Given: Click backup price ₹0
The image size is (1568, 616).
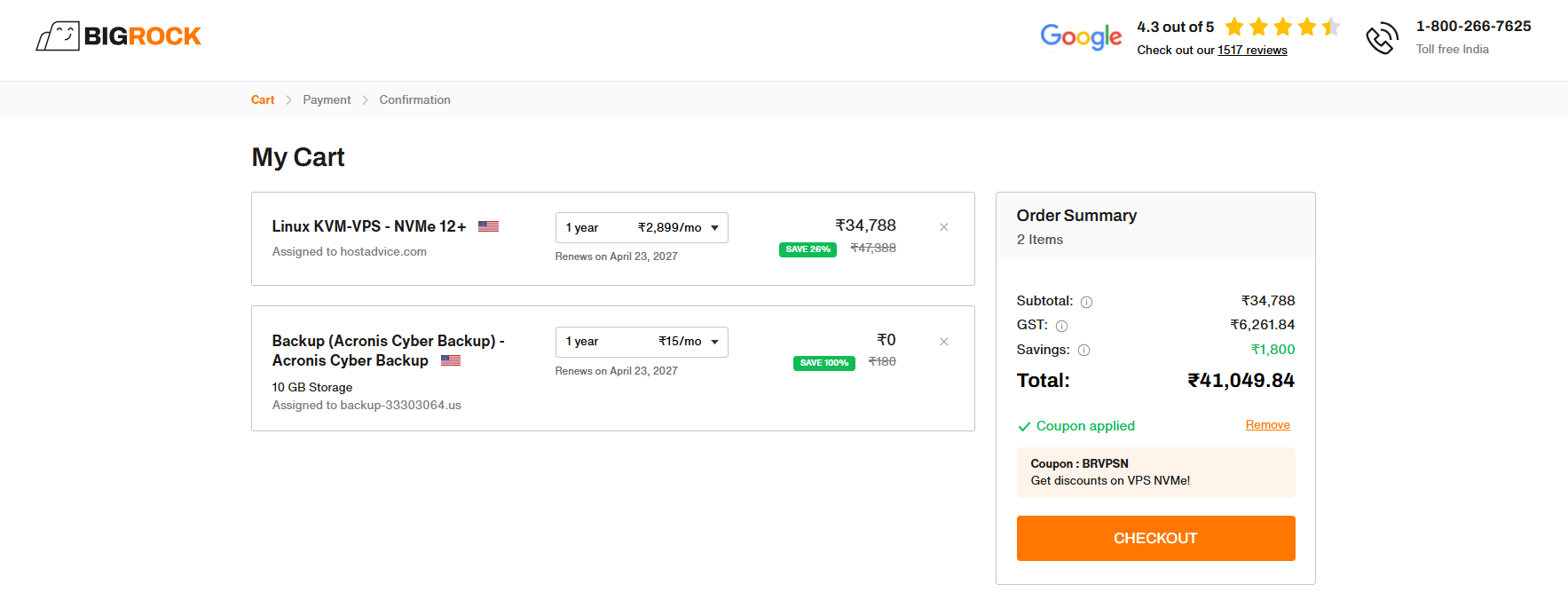Looking at the screenshot, I should click(886, 340).
